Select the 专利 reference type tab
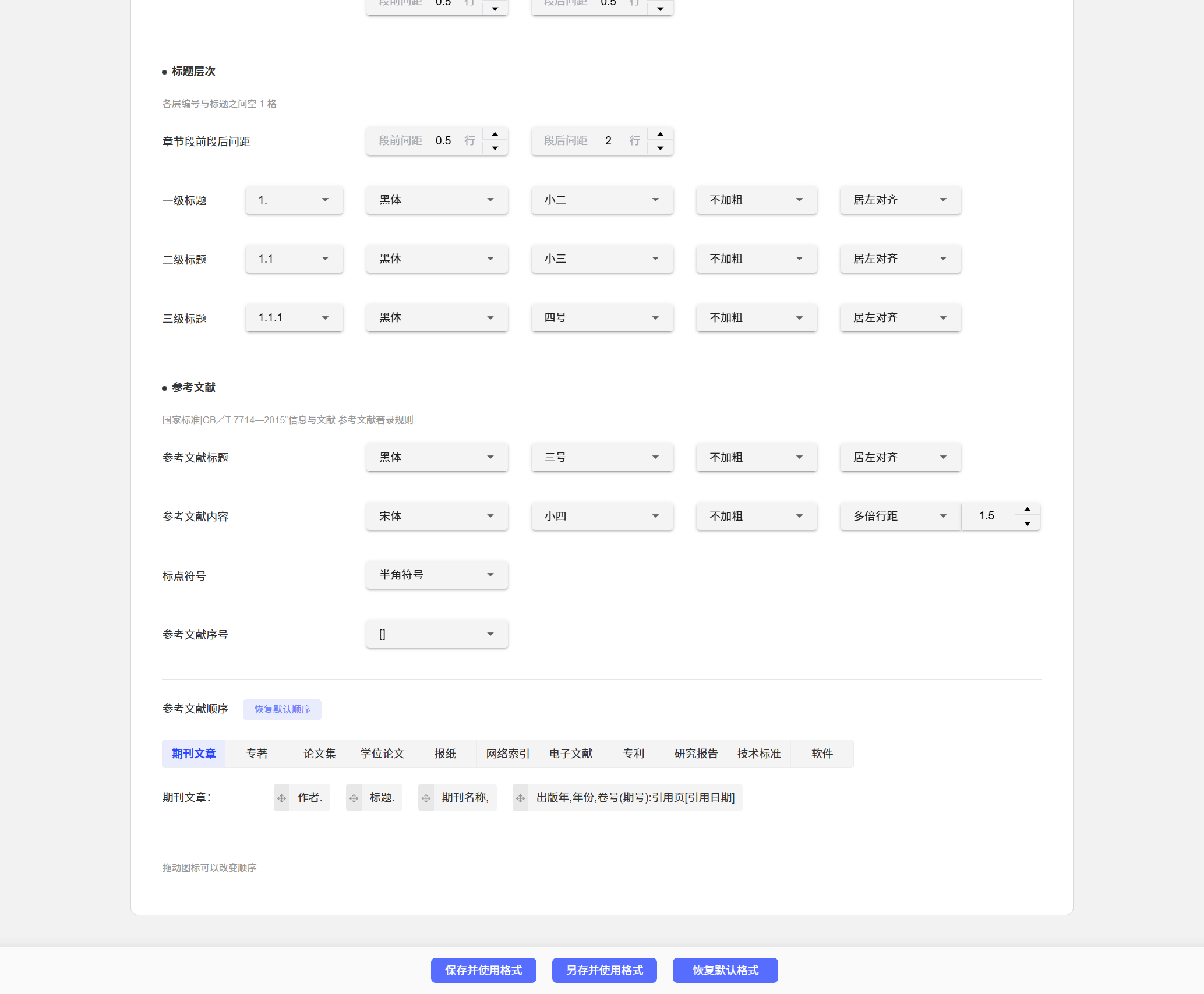The height and width of the screenshot is (994, 1204). point(633,754)
